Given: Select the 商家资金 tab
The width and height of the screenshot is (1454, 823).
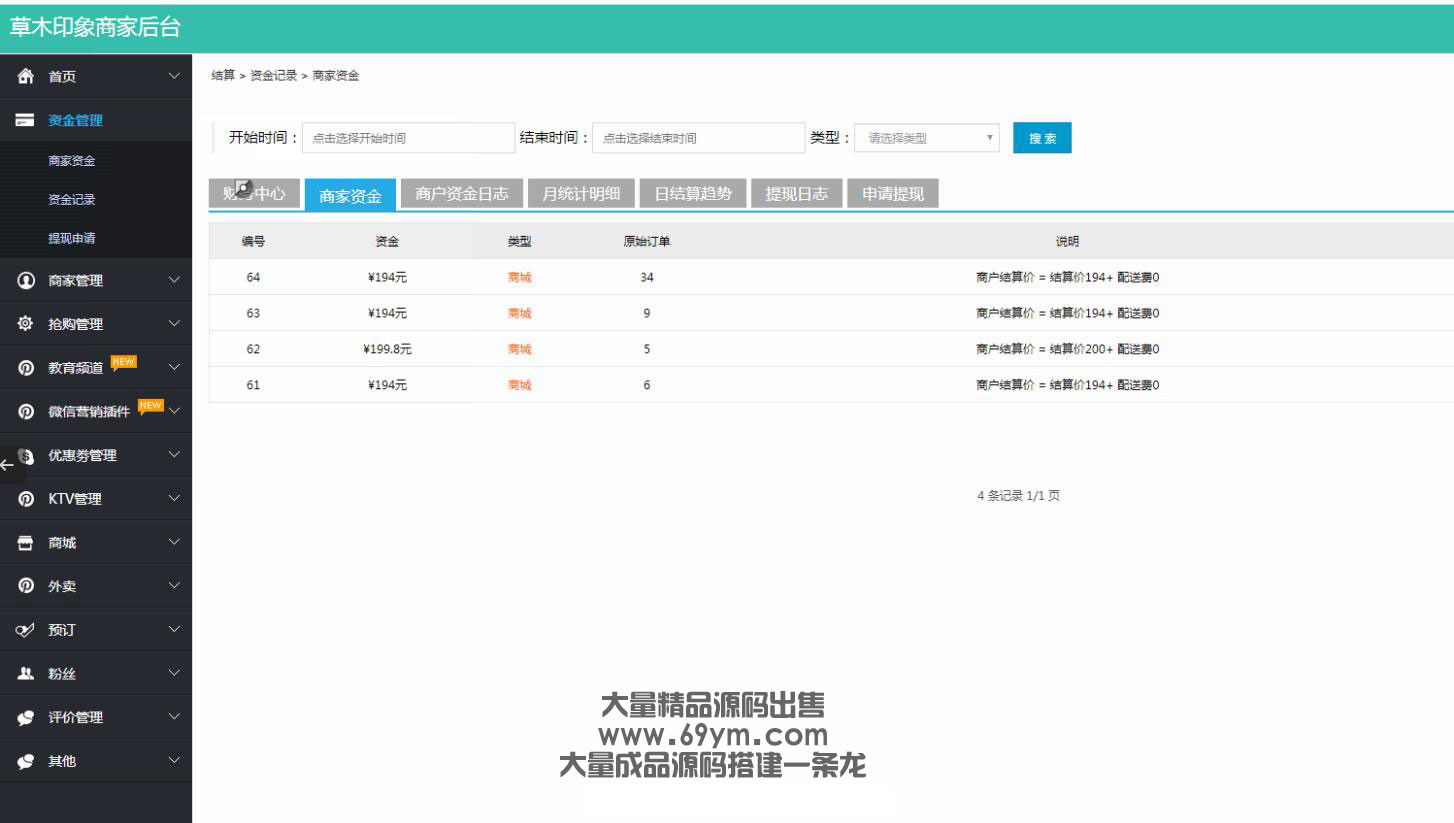Looking at the screenshot, I should [x=350, y=196].
